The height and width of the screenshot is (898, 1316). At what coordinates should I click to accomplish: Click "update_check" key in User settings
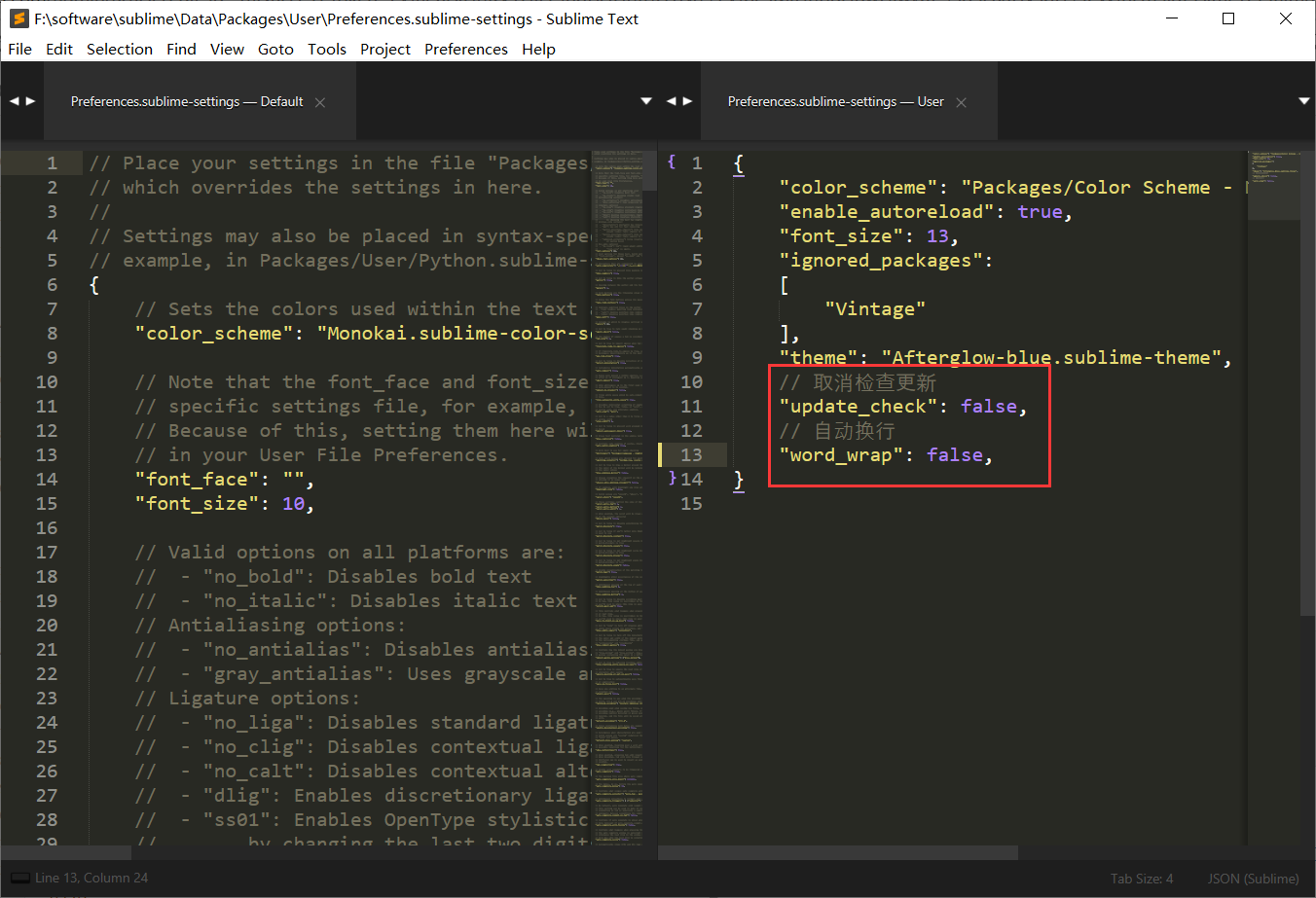point(859,406)
